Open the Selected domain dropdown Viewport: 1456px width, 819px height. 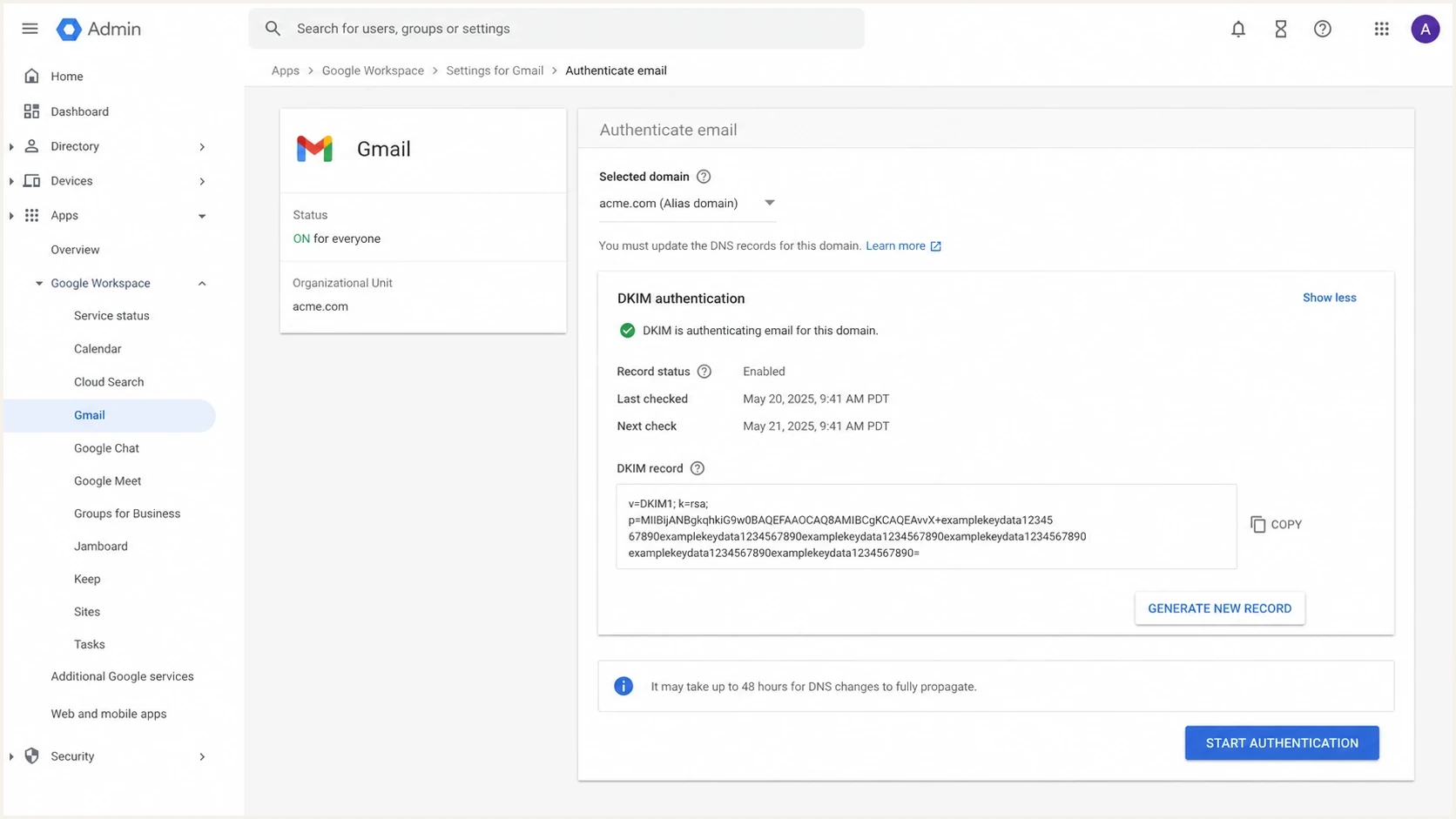click(687, 204)
